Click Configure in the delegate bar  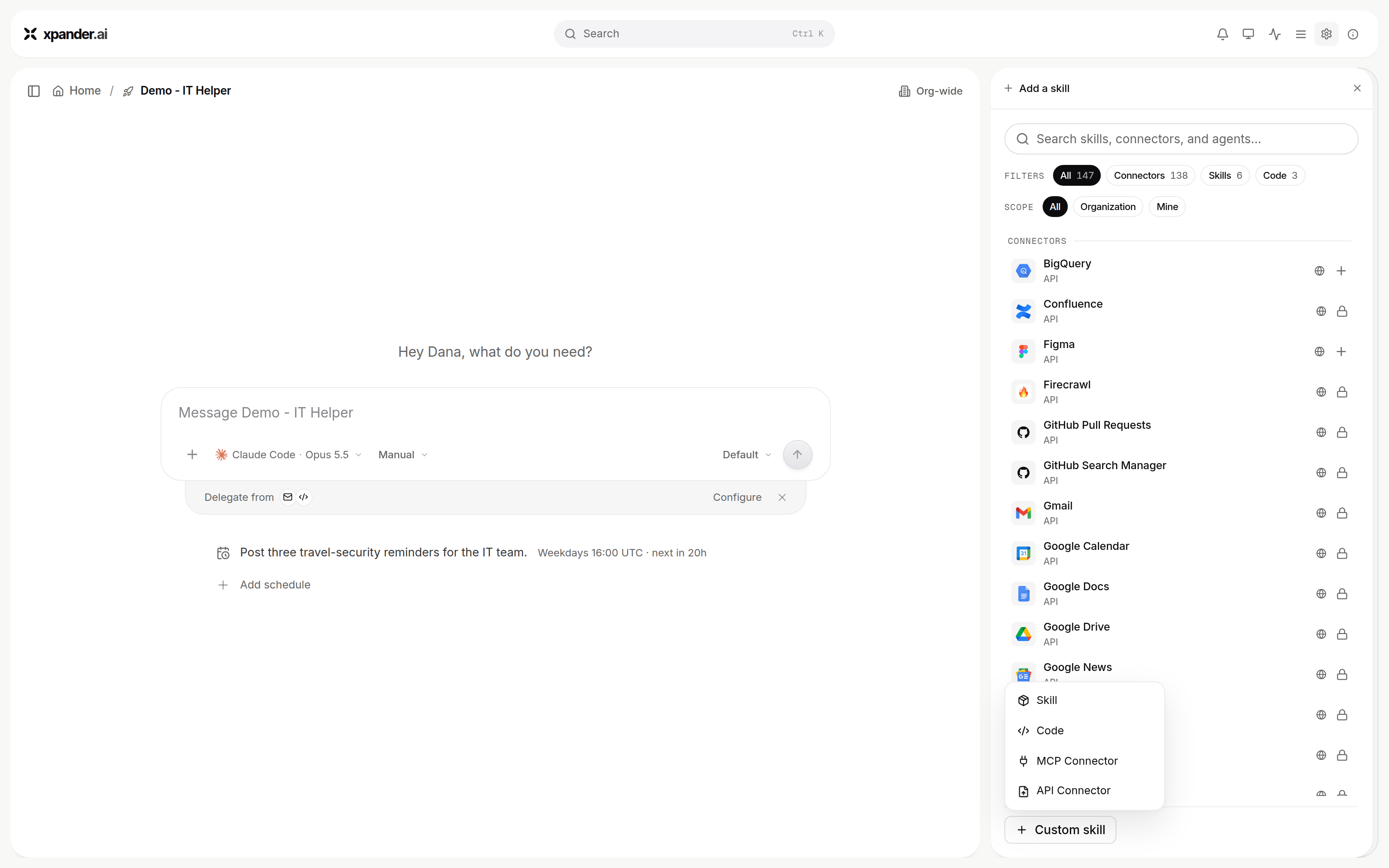[737, 497]
